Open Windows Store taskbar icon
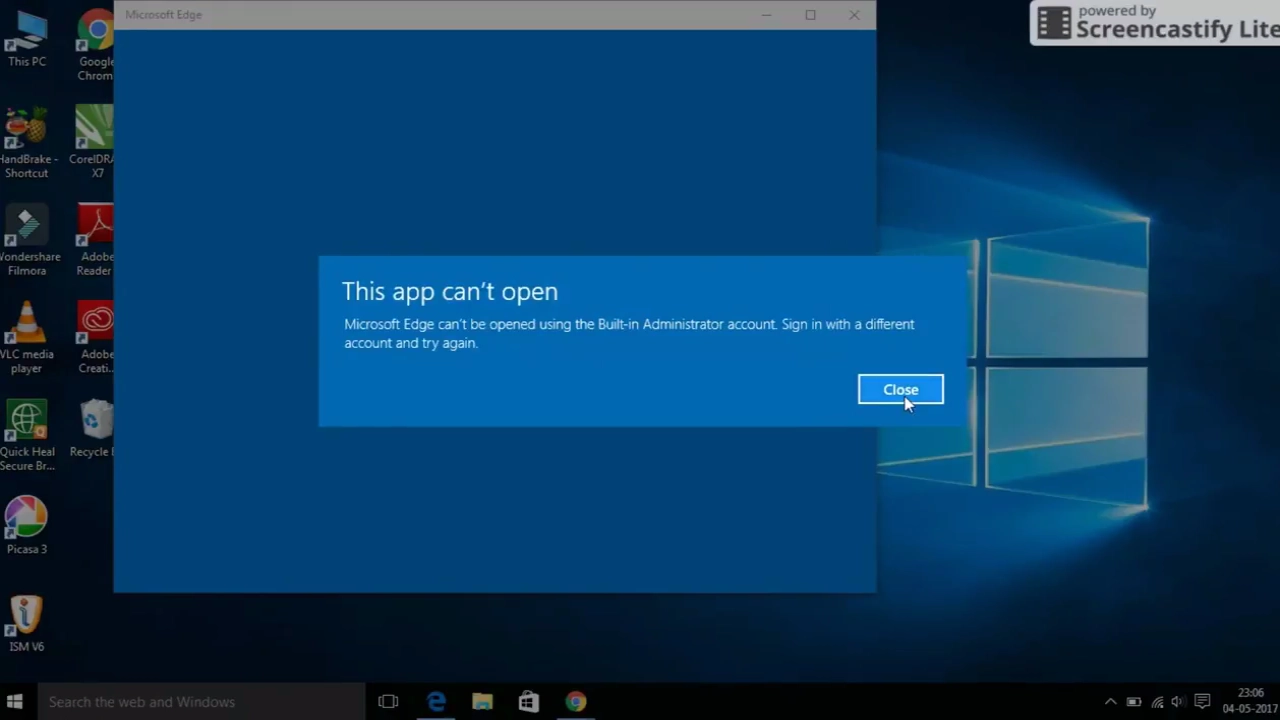Screen dimensions: 1280x720 coord(529,701)
